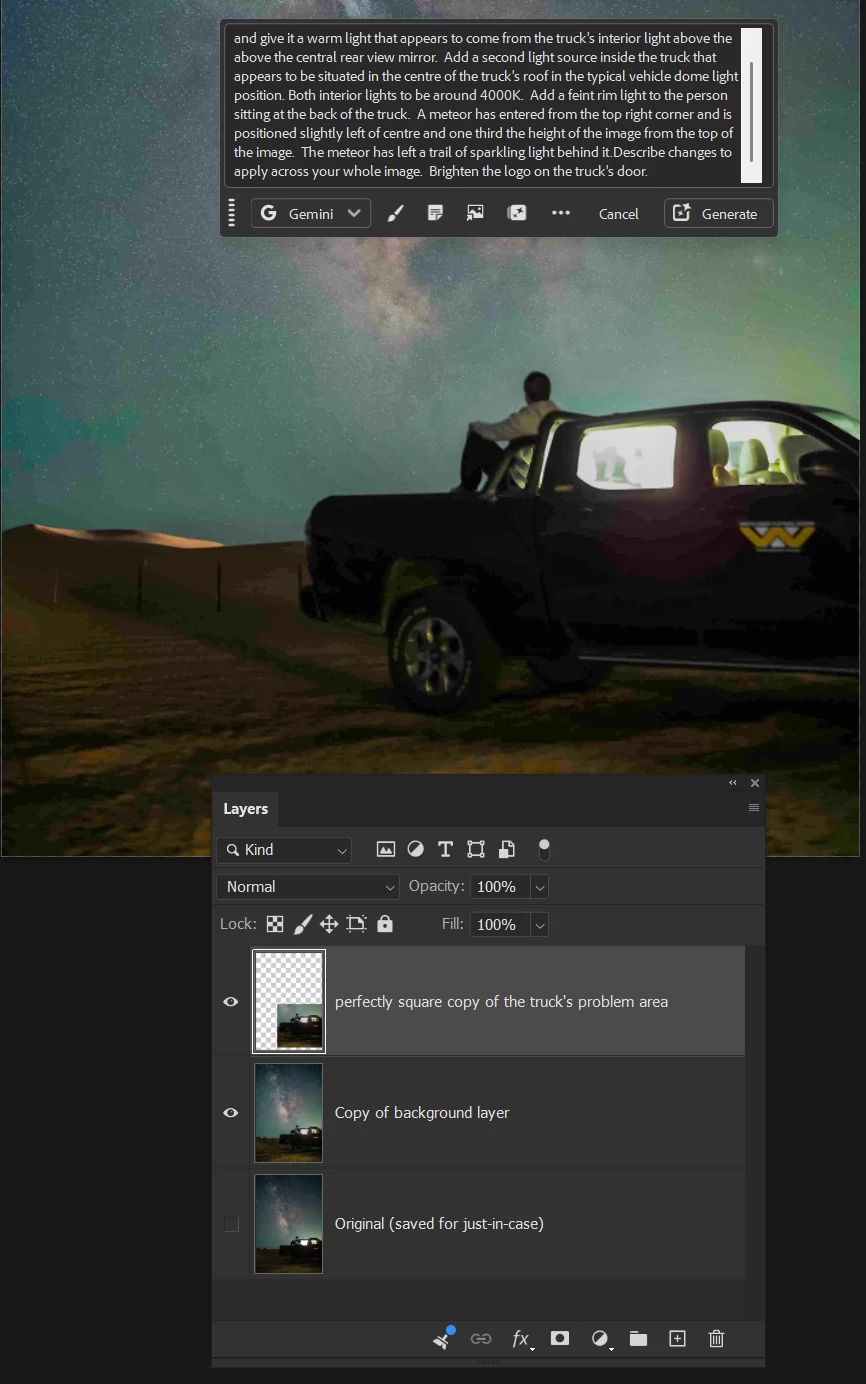Click the delete layer trash icon
The height and width of the screenshot is (1384, 866).
[716, 1338]
